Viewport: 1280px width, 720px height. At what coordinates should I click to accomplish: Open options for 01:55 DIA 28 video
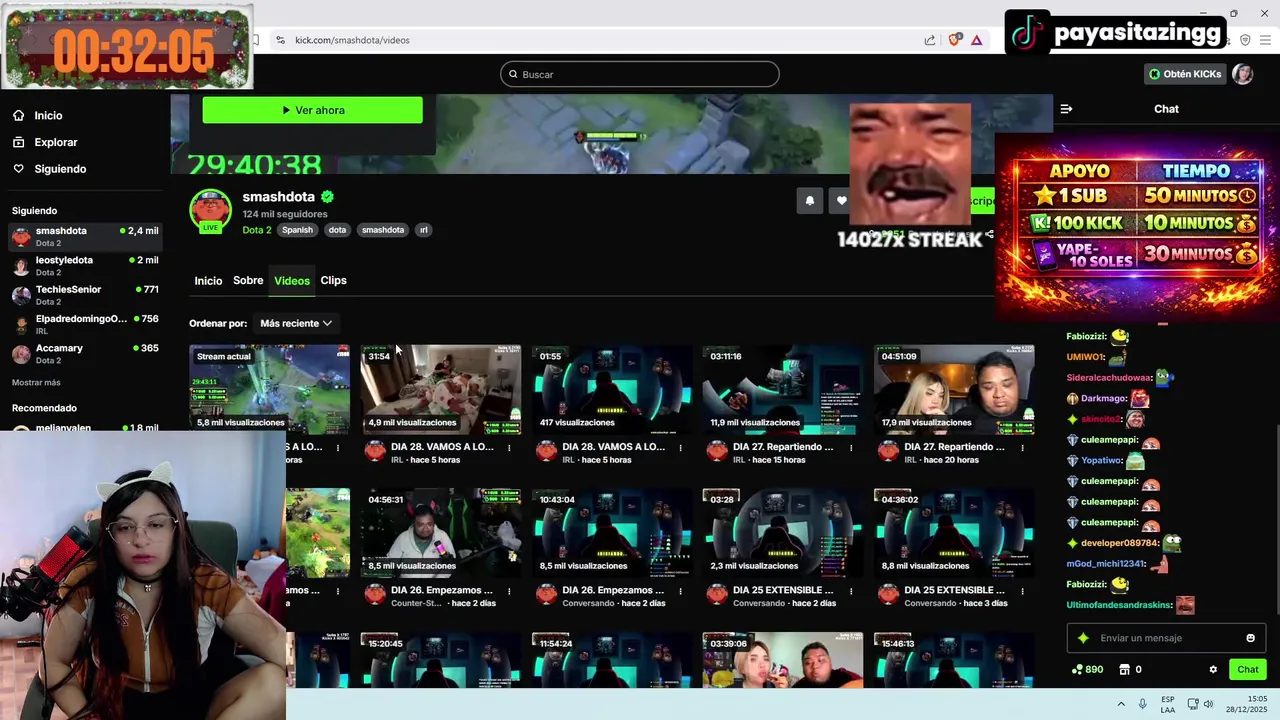pos(680,448)
